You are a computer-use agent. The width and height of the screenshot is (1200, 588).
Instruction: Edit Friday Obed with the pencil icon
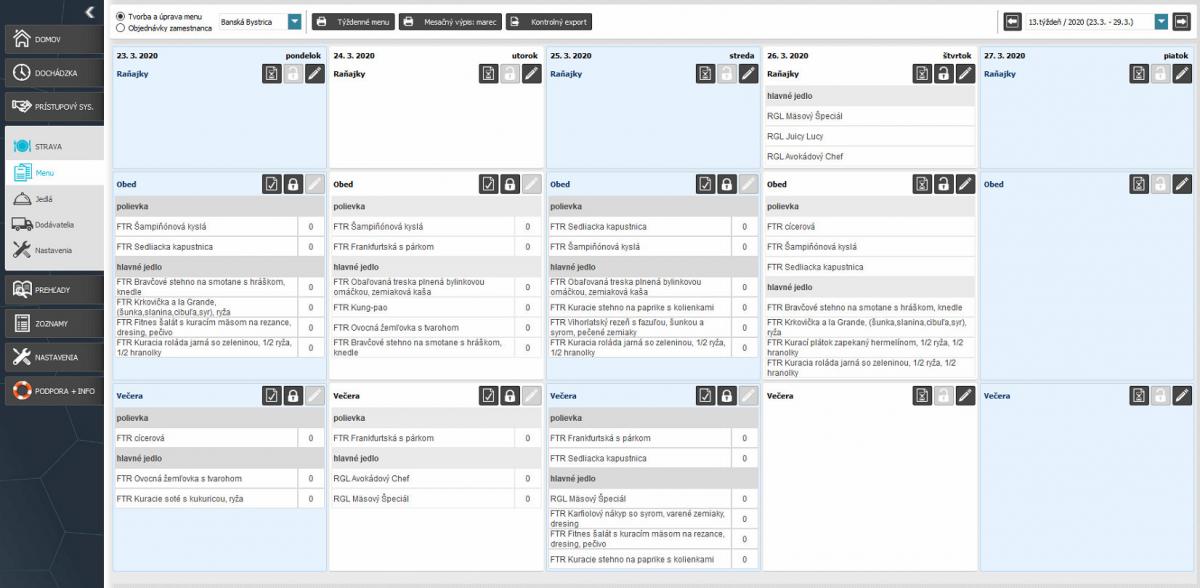1183,184
